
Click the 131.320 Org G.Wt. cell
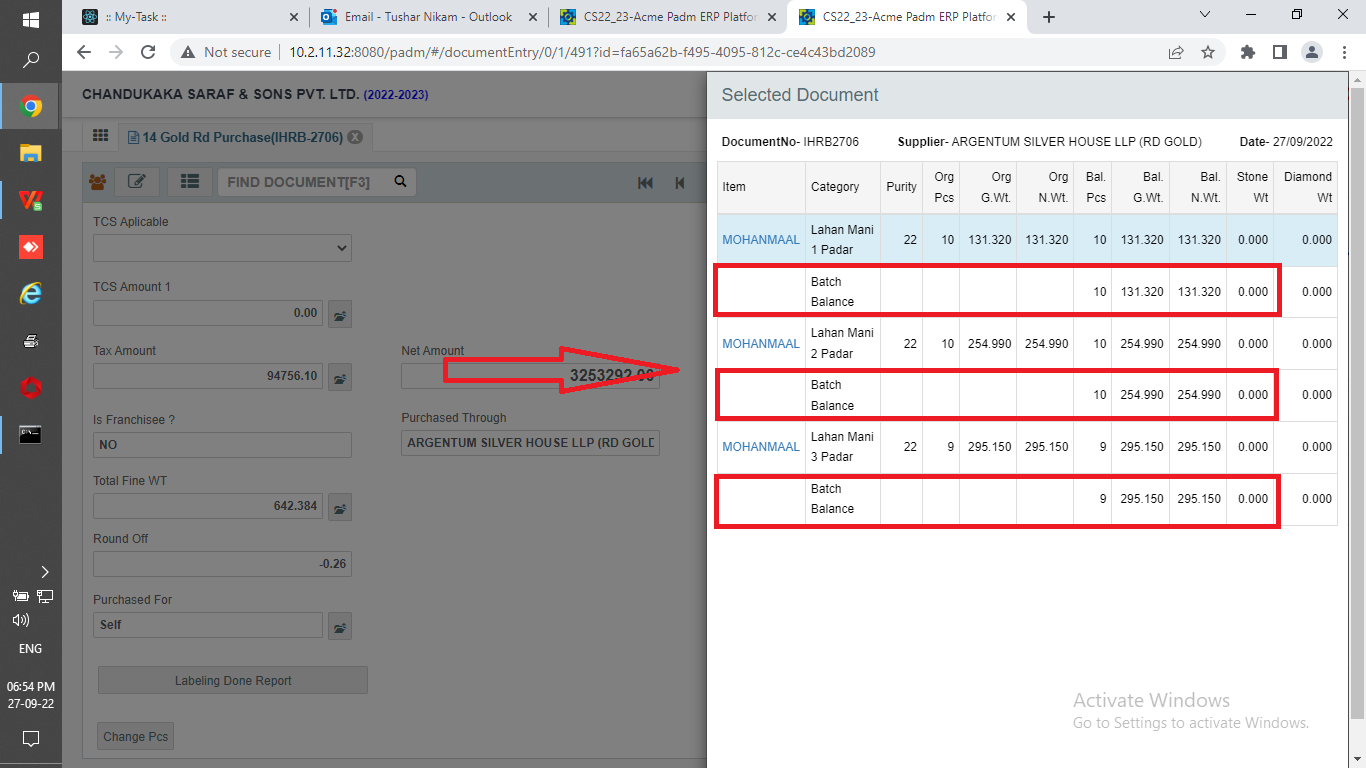click(x=988, y=240)
